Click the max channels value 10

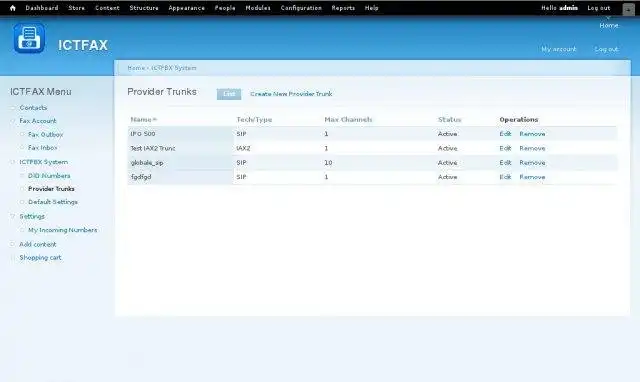328,162
